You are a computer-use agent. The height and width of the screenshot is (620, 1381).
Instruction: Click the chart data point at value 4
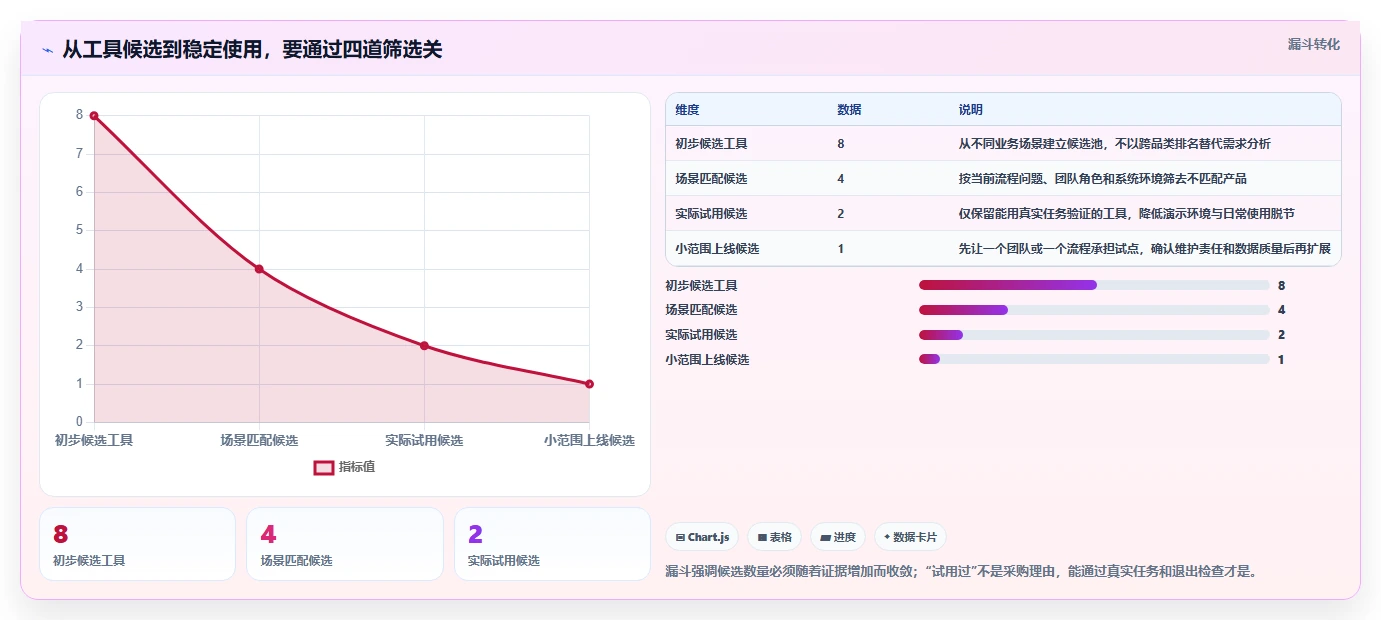(259, 269)
